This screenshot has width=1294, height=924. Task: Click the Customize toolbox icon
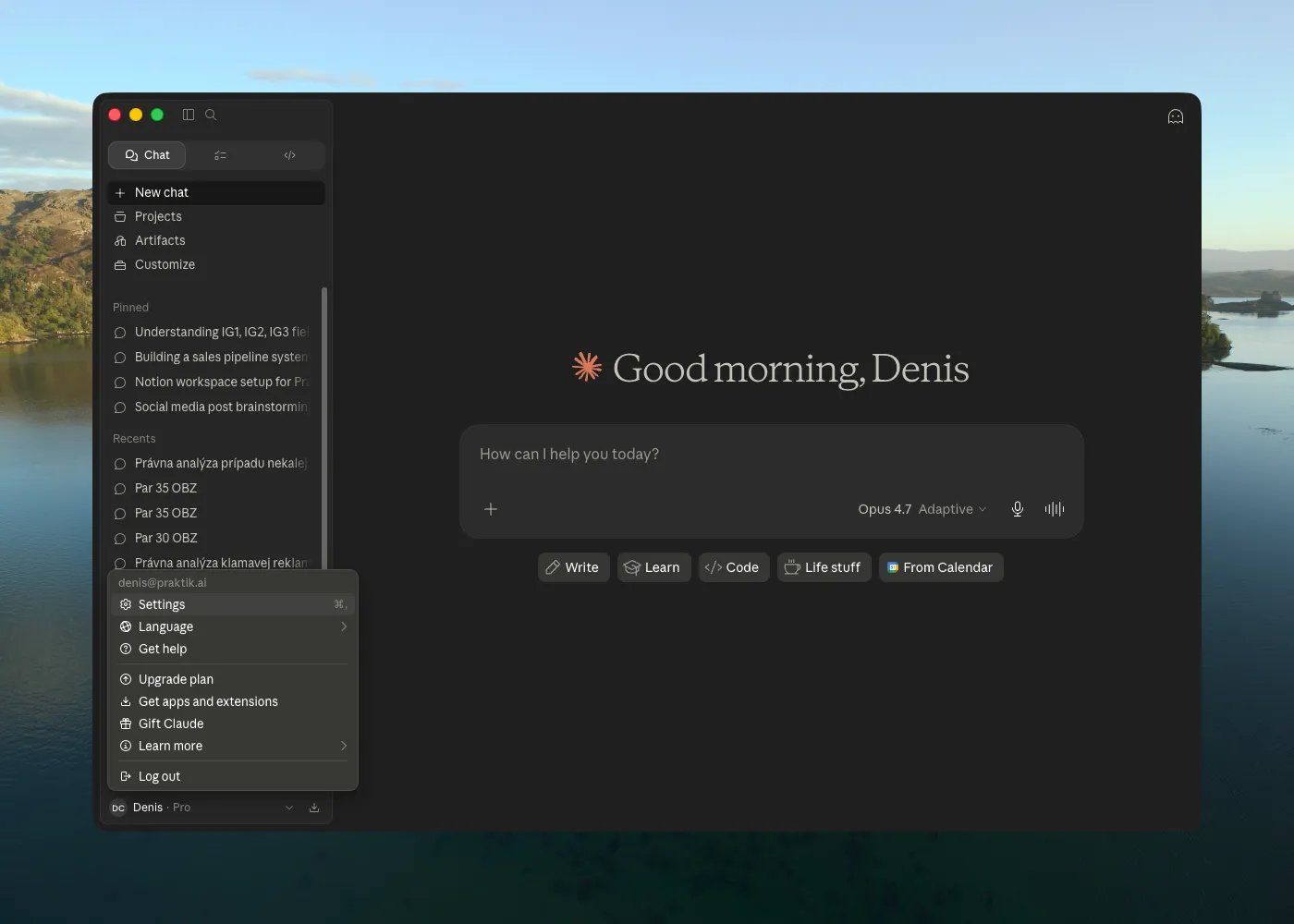120,264
